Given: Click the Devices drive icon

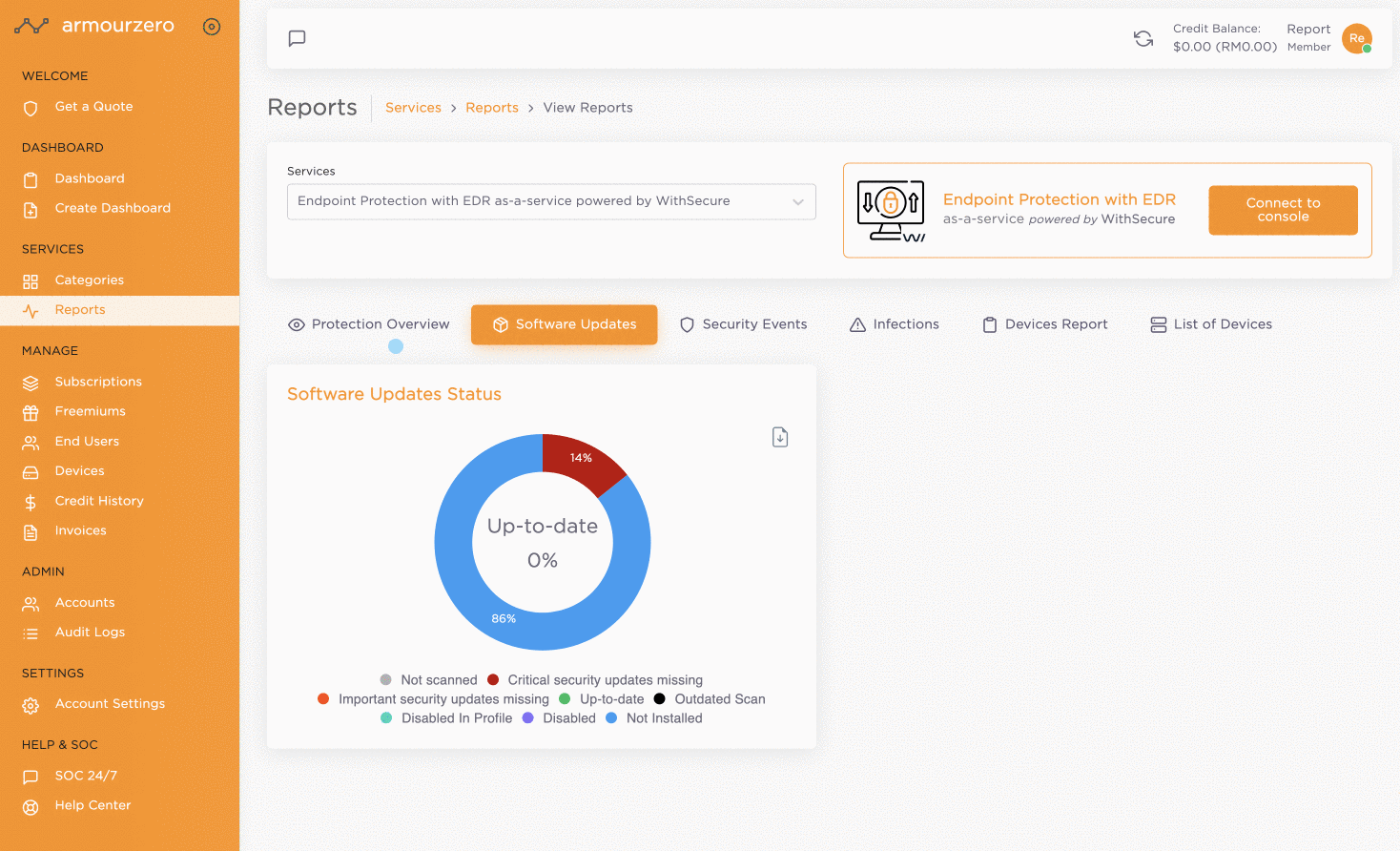Looking at the screenshot, I should pos(31,472).
